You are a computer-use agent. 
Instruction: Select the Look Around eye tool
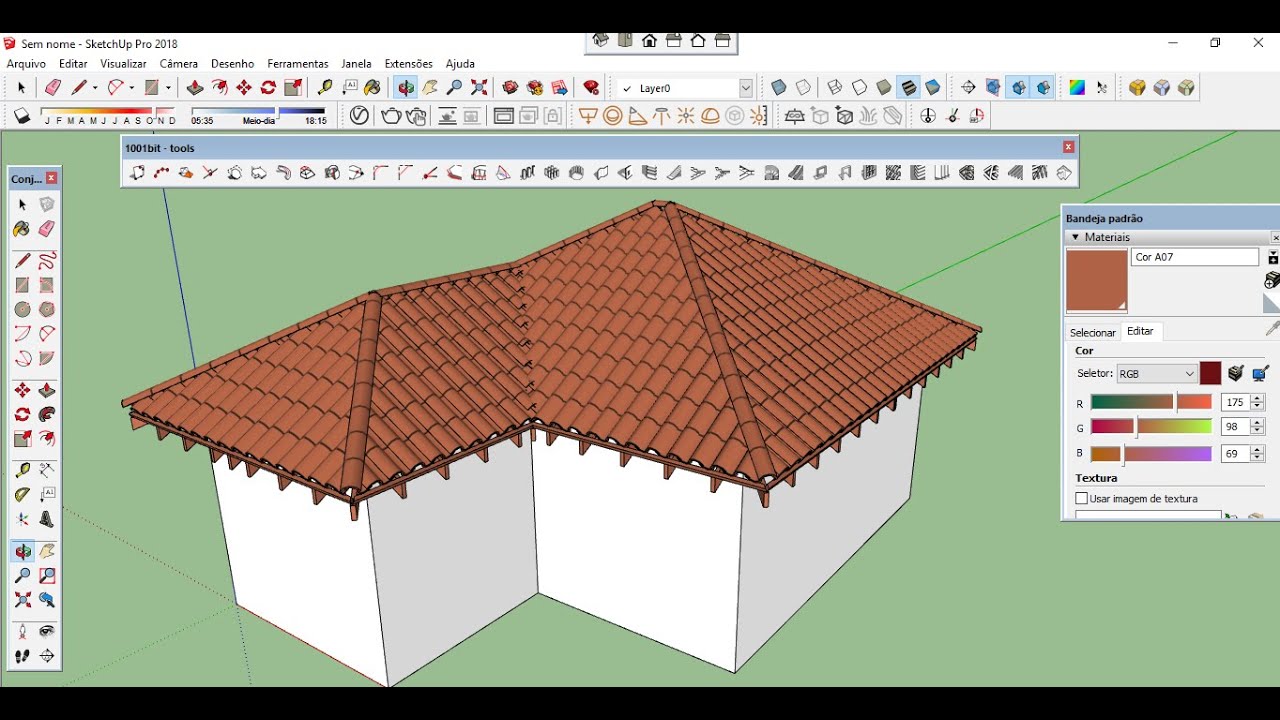click(47, 632)
